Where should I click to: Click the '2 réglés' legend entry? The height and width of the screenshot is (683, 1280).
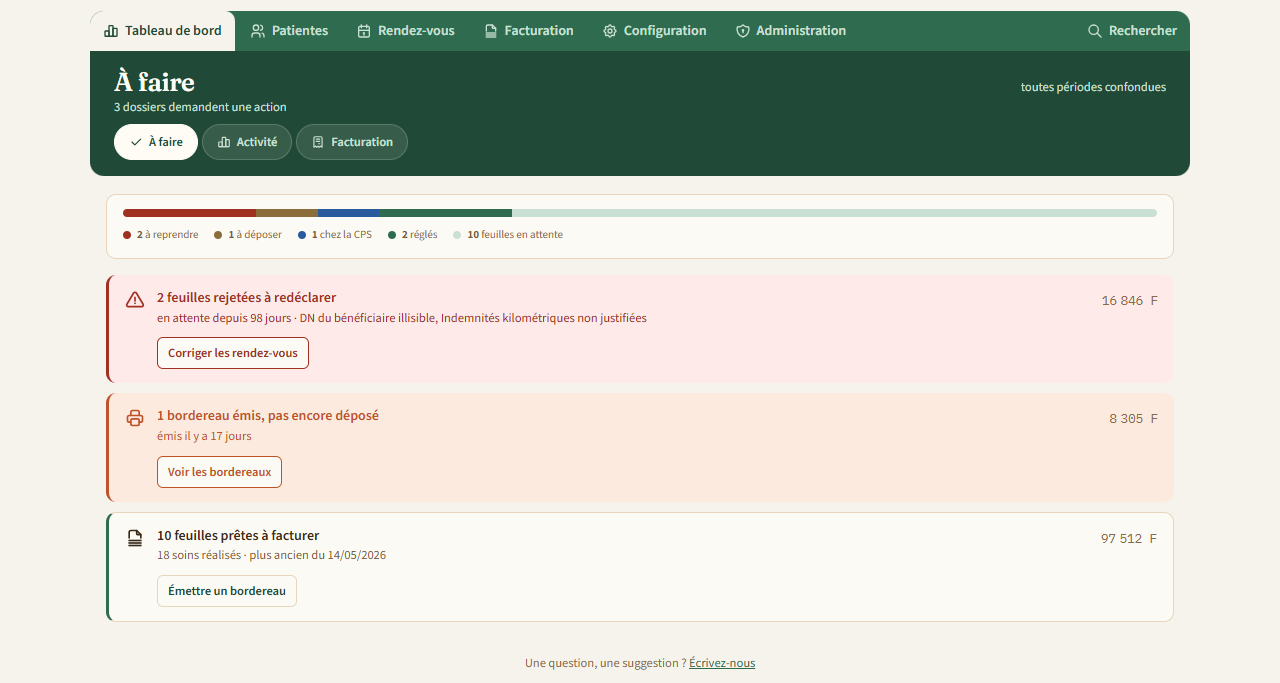pos(413,235)
